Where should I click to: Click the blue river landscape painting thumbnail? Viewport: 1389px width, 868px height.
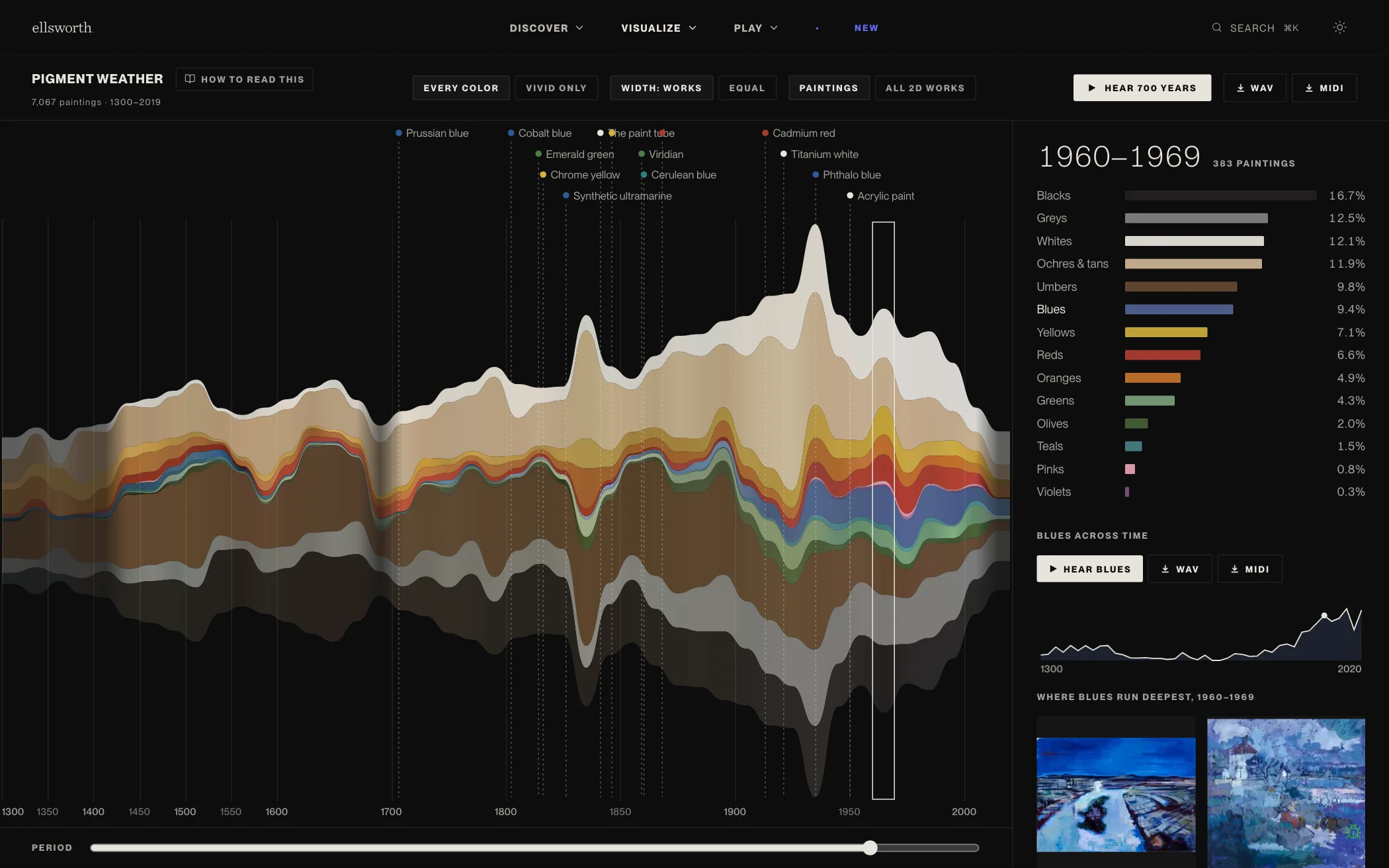click(1116, 795)
